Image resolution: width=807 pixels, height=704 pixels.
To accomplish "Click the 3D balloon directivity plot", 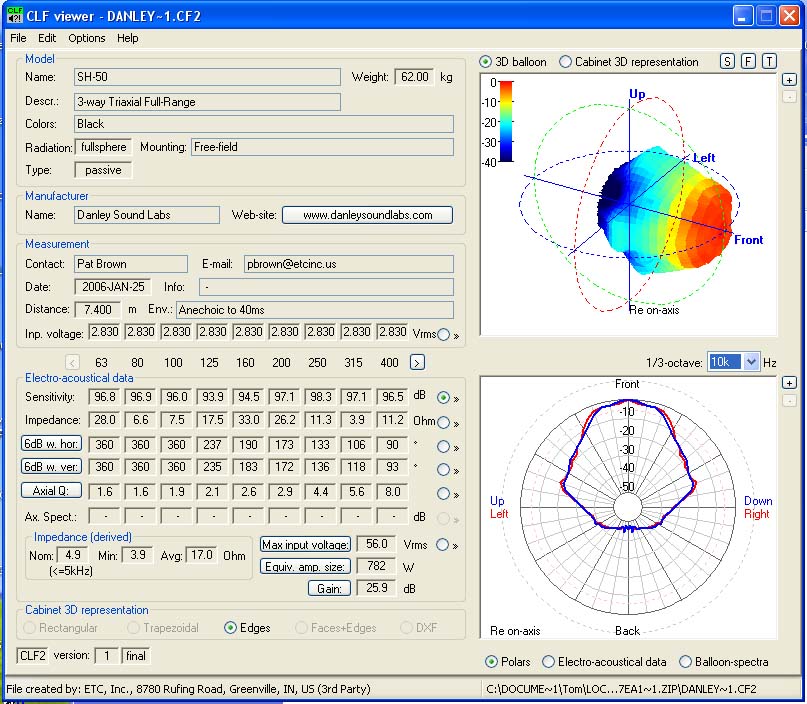I will tap(628, 205).
